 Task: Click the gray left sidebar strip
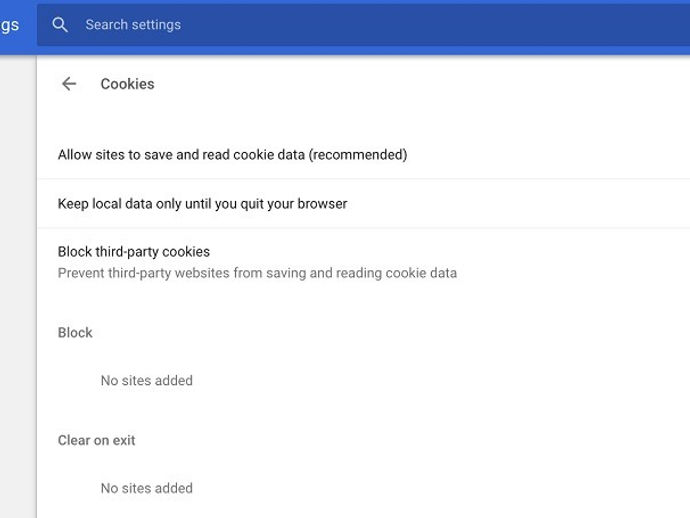[18, 286]
